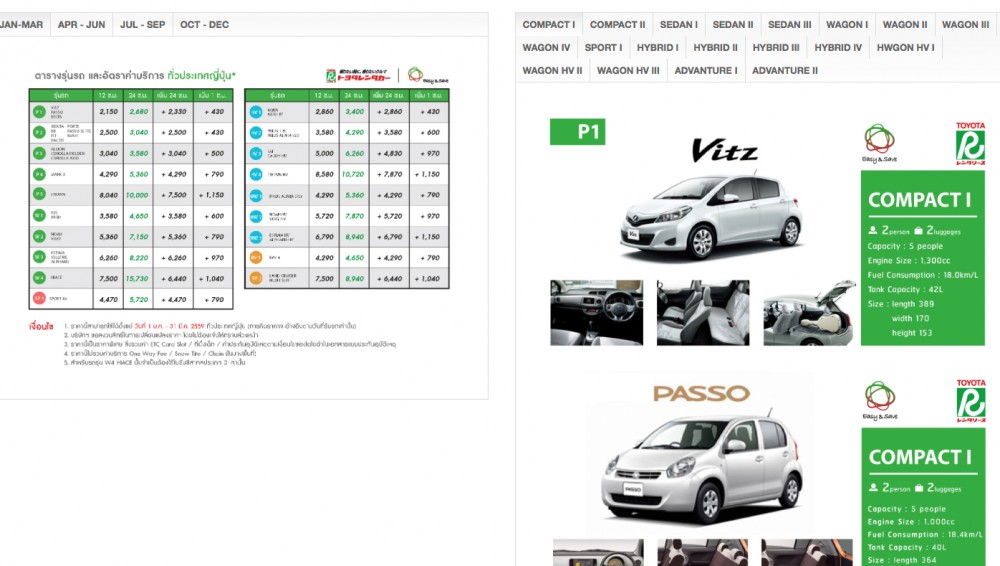This screenshot has height=566, width=1000.
Task: Go to the HYBRID III tab
Action: click(776, 47)
